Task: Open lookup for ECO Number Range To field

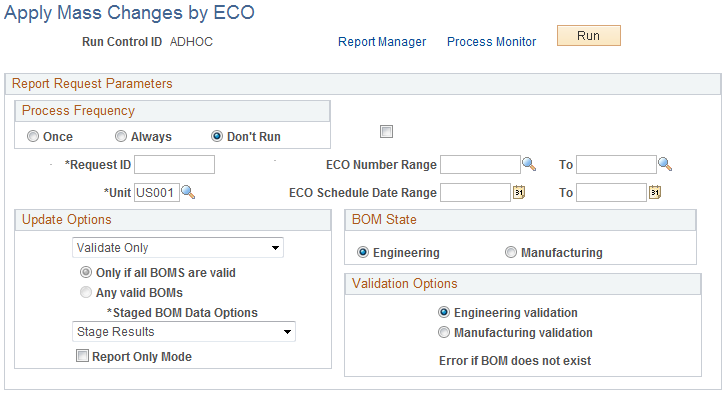Action: (665, 164)
